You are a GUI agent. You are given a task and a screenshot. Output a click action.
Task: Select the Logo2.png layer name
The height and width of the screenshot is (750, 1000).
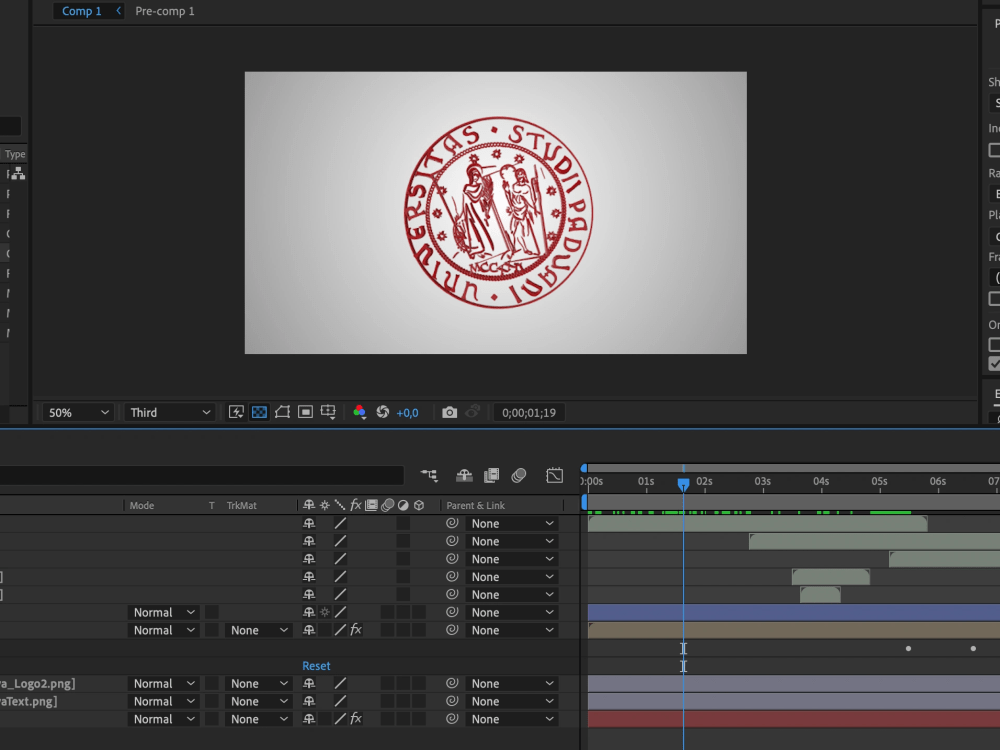(x=38, y=683)
